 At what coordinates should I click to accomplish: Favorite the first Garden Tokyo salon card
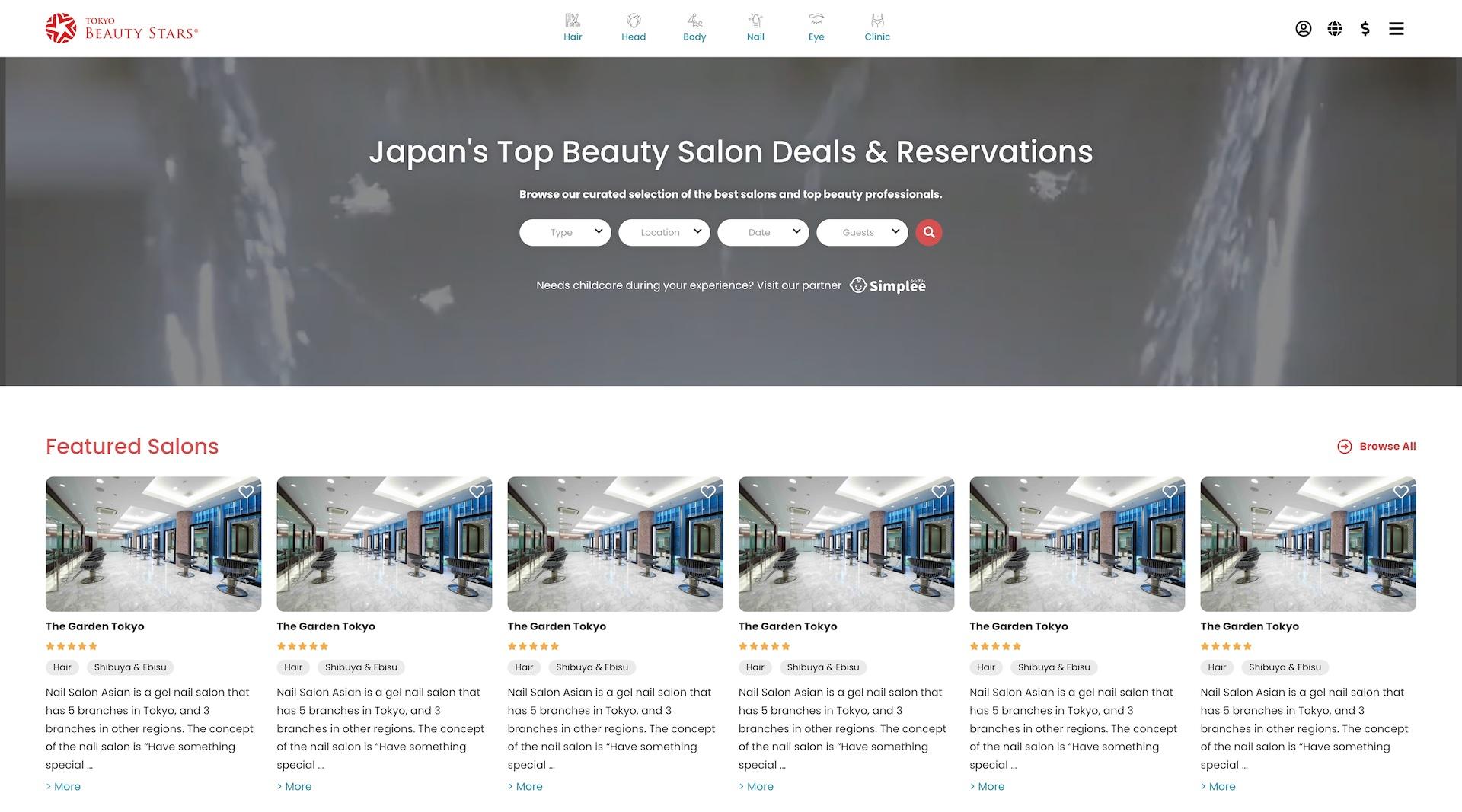246,492
